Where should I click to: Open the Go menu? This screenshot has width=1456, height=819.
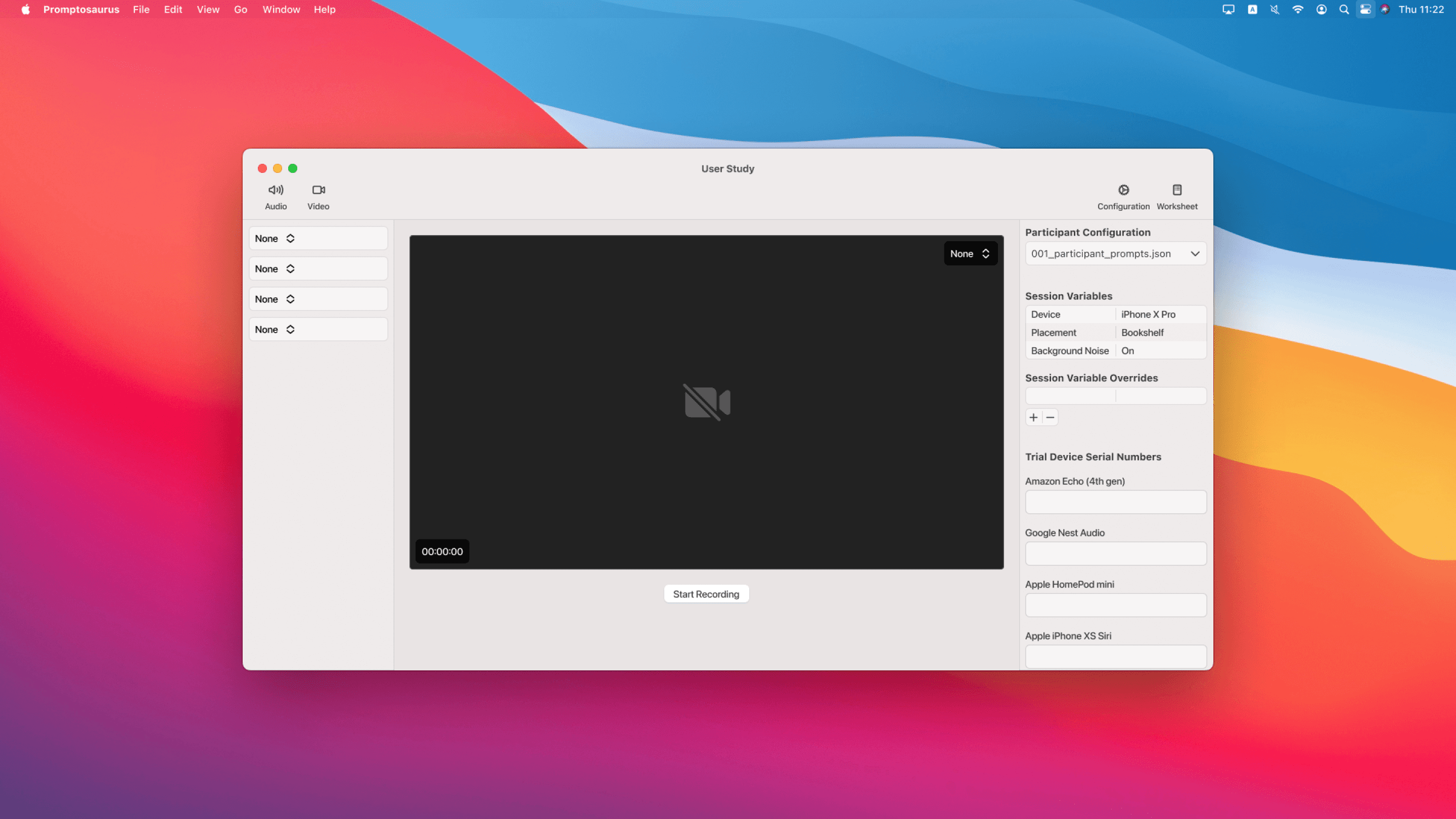tap(240, 10)
